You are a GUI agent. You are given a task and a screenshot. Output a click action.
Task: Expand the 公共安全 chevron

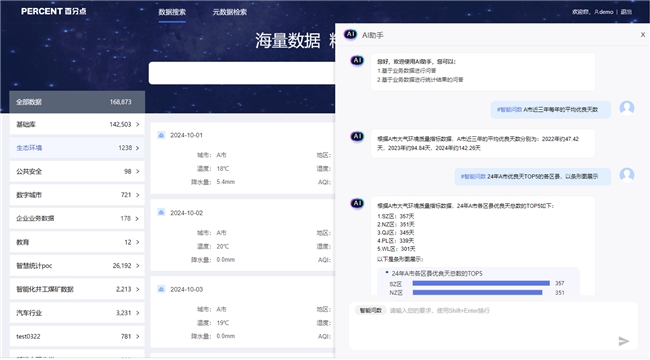pos(138,171)
